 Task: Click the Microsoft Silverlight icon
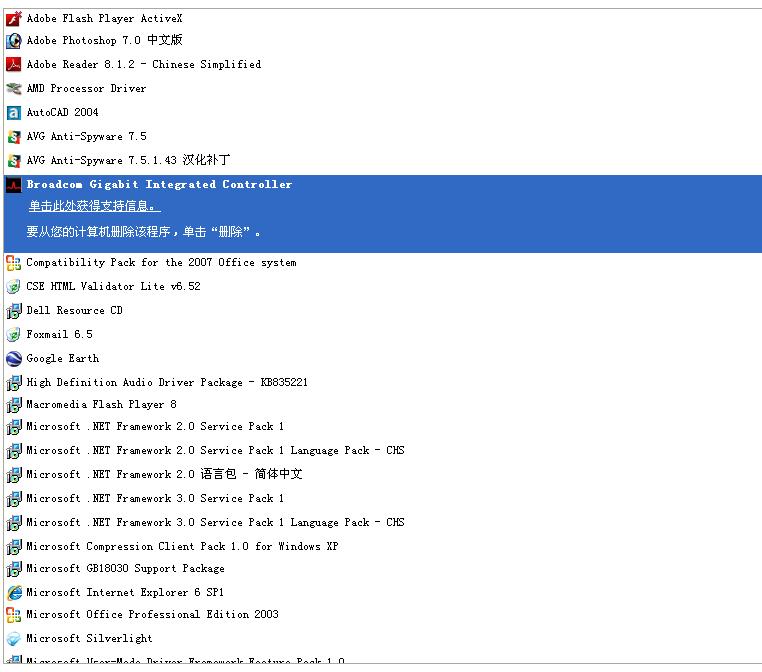click(14, 639)
